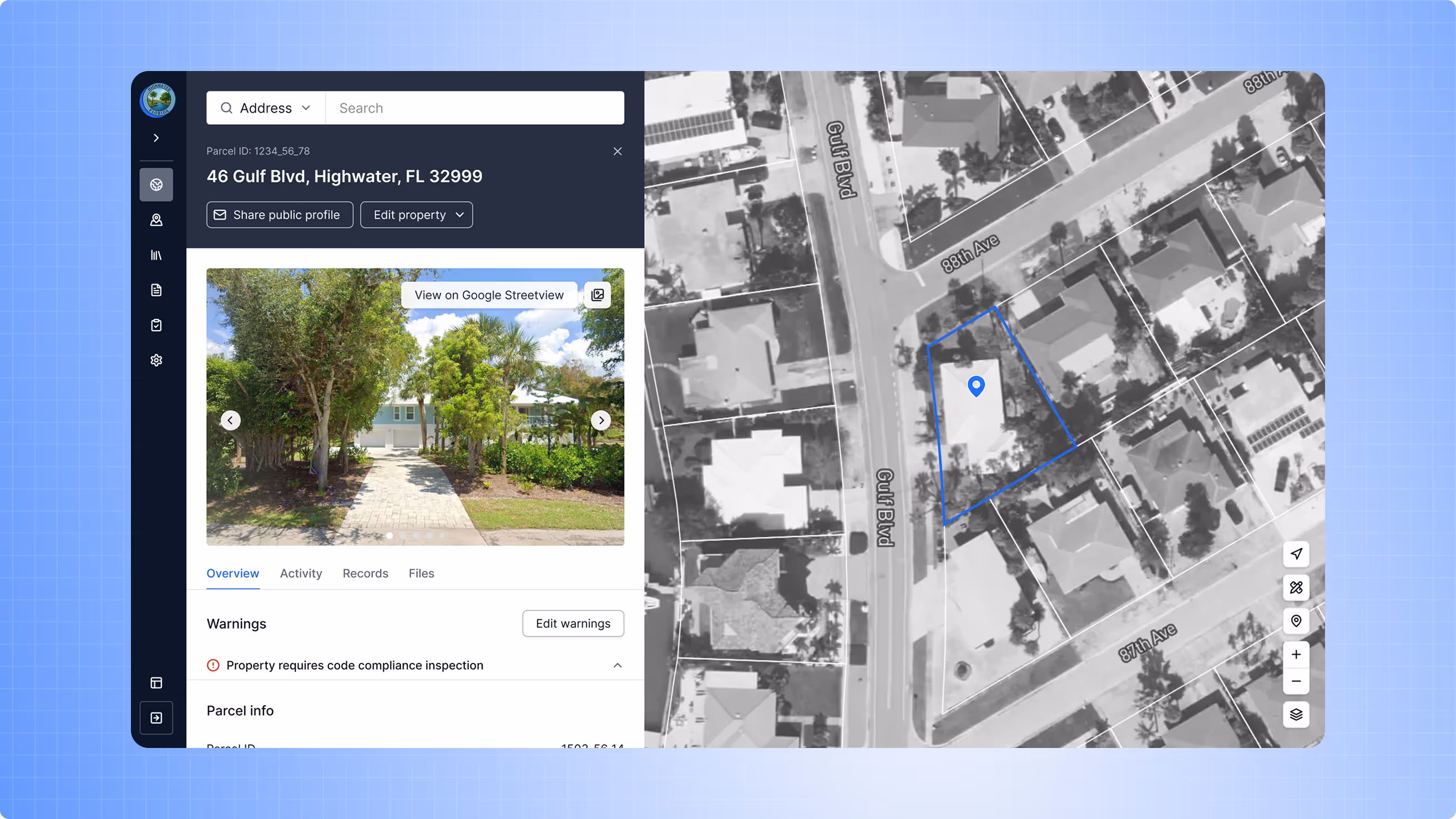Open the Edit property dropdown

(x=417, y=215)
